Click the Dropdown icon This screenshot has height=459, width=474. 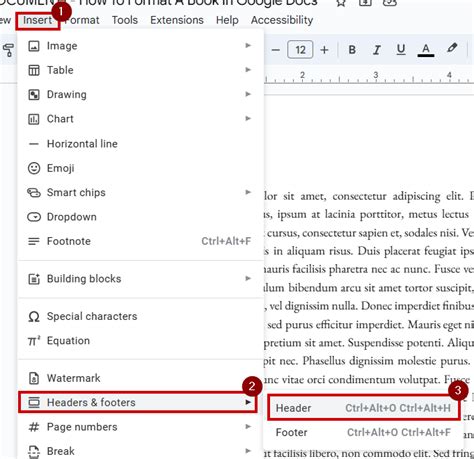click(34, 217)
